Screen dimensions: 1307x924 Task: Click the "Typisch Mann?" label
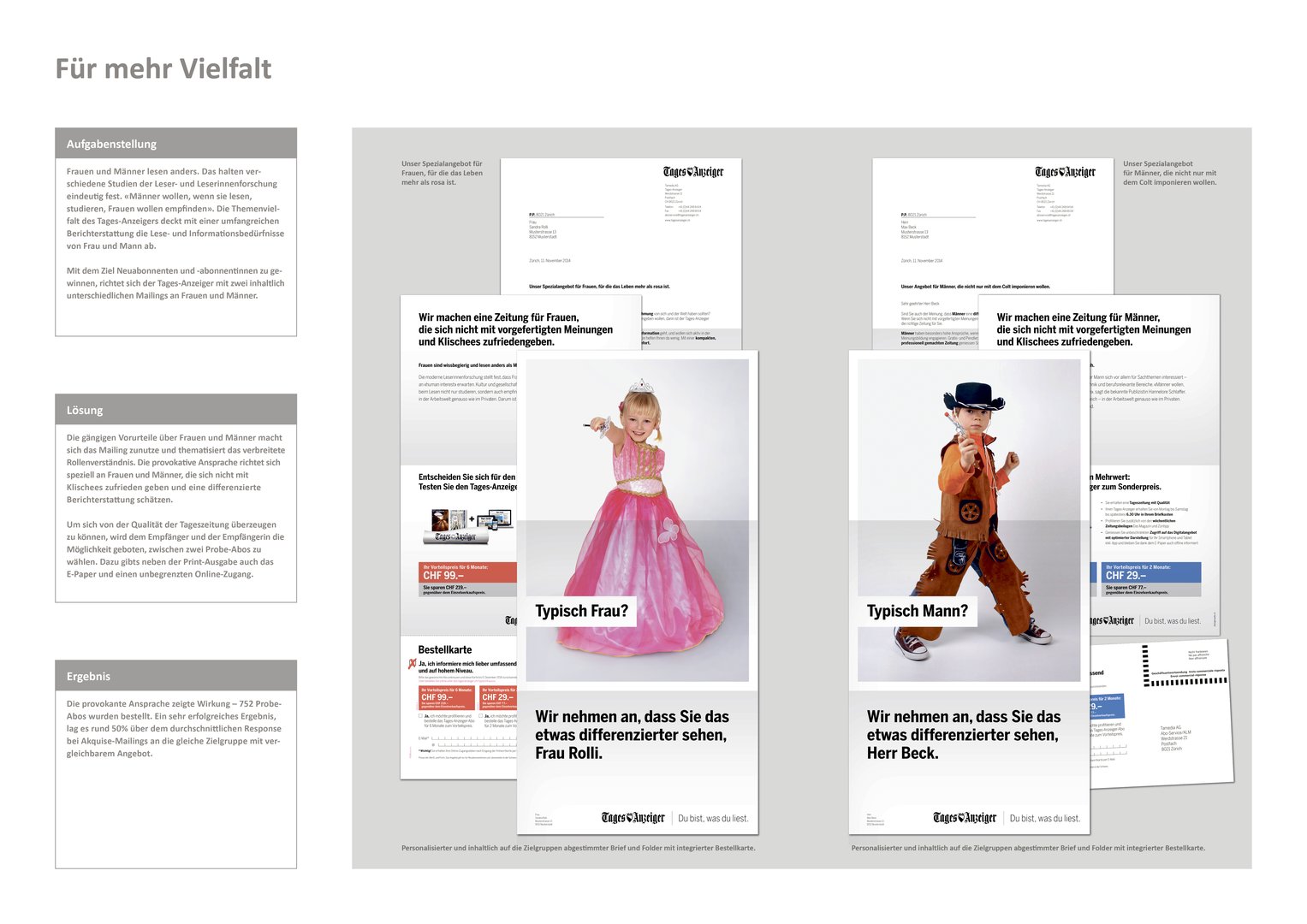917,611
